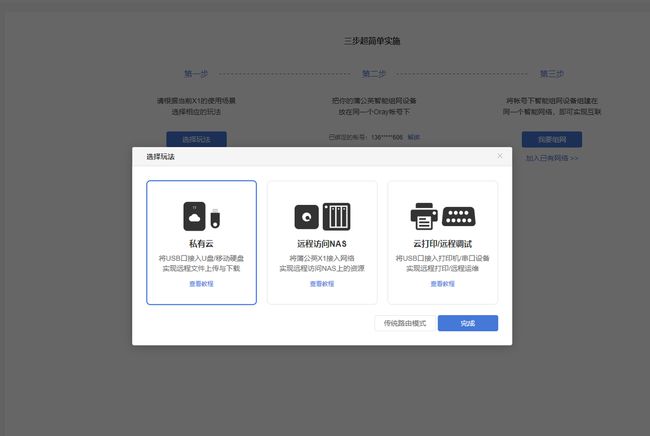Click the 第一步 step label

pos(196,74)
